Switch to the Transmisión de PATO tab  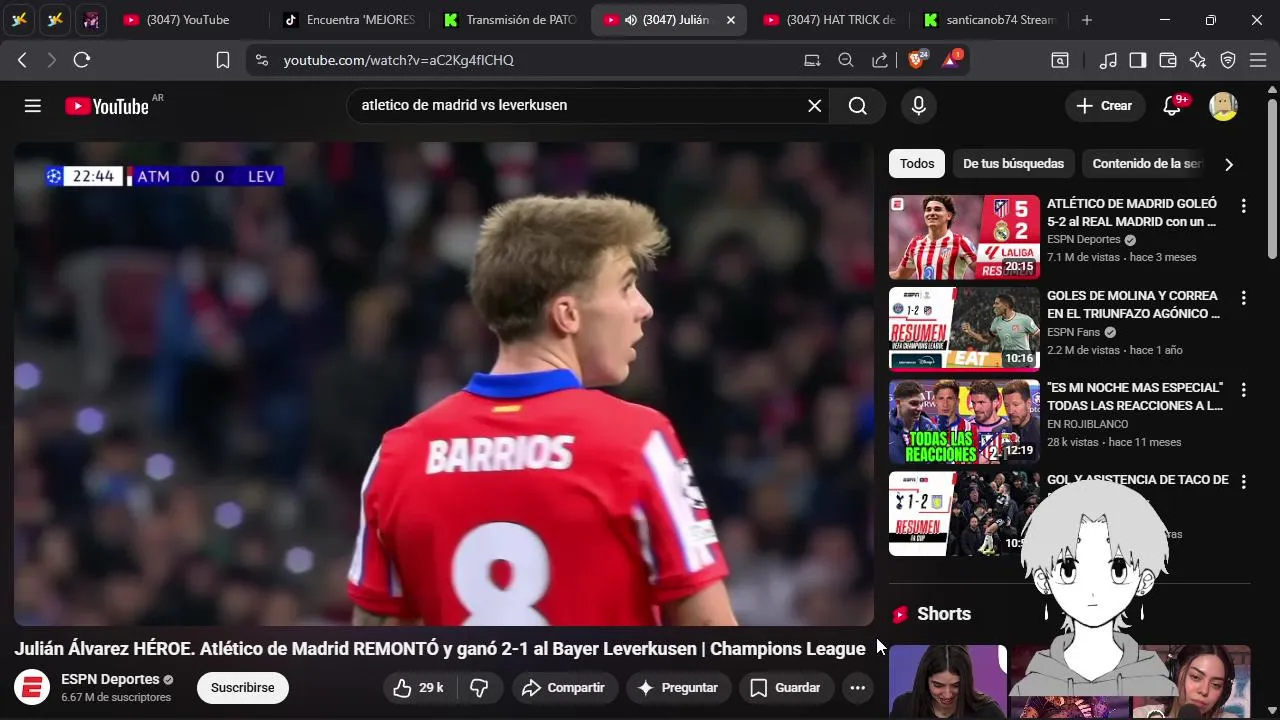510,20
